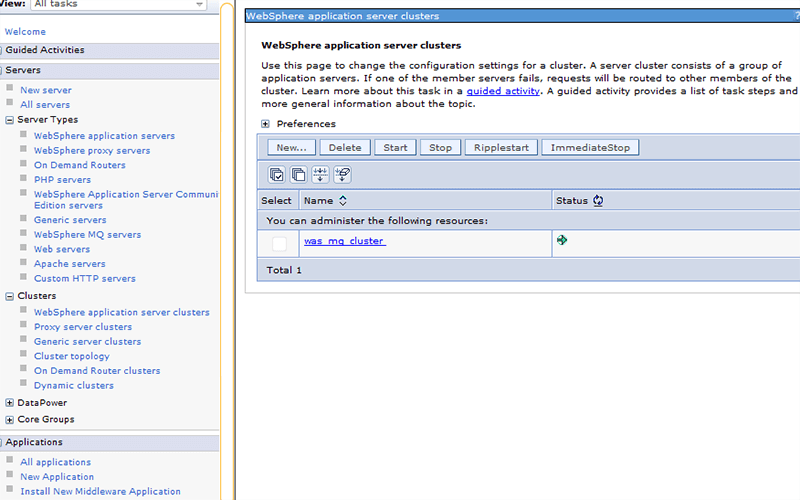Select PHP servers
The width and height of the screenshot is (800, 500).
point(62,180)
